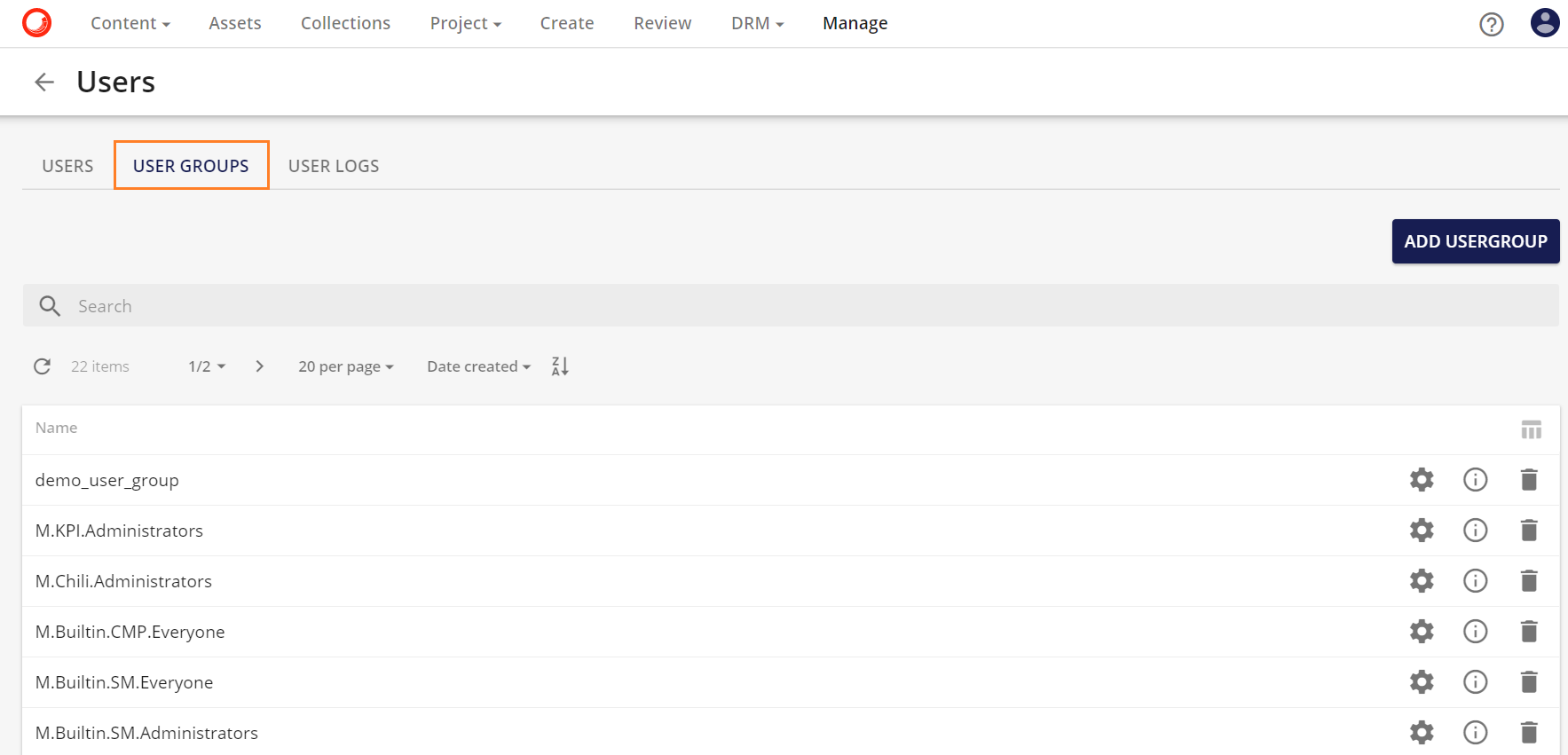Expand the Content menu dropdown
The width and height of the screenshot is (1568, 755).
pyautogui.click(x=130, y=23)
